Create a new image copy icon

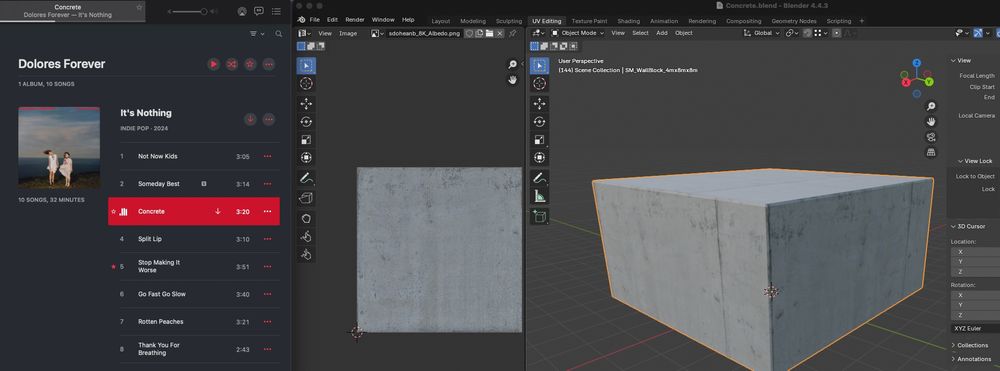pyautogui.click(x=479, y=33)
